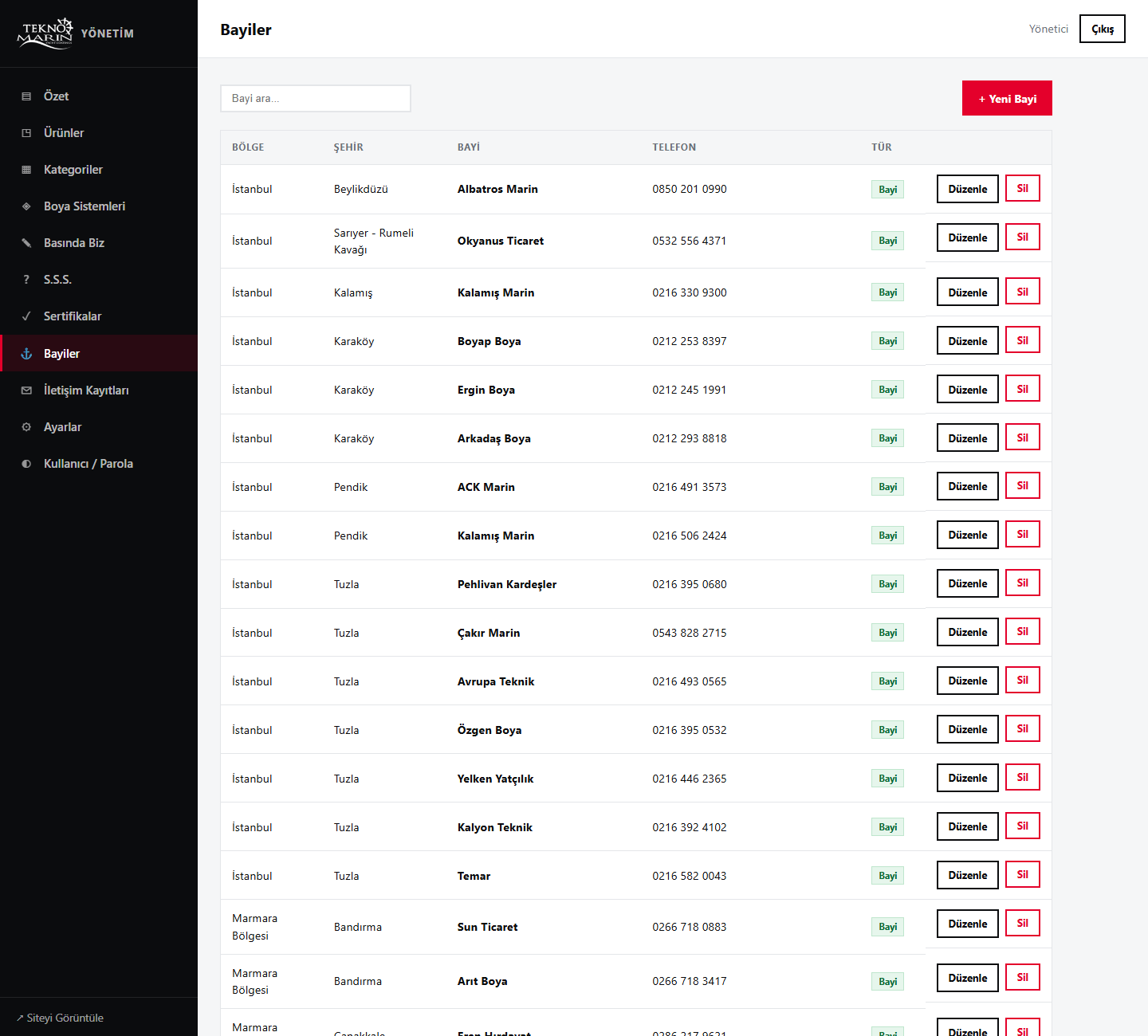
Task: Click the dealer name Boyap Boya
Action: click(489, 341)
